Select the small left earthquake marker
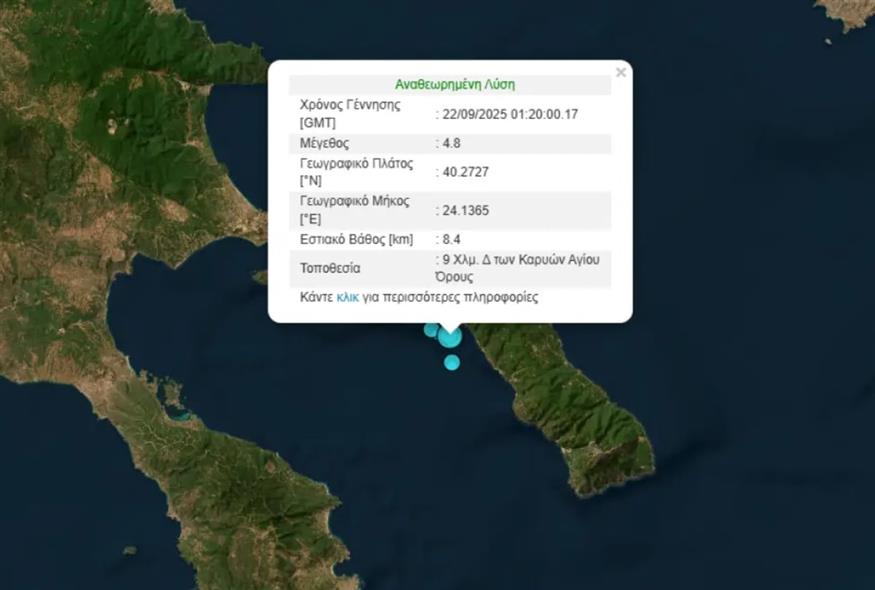Image resolution: width=875 pixels, height=590 pixels. (x=430, y=329)
